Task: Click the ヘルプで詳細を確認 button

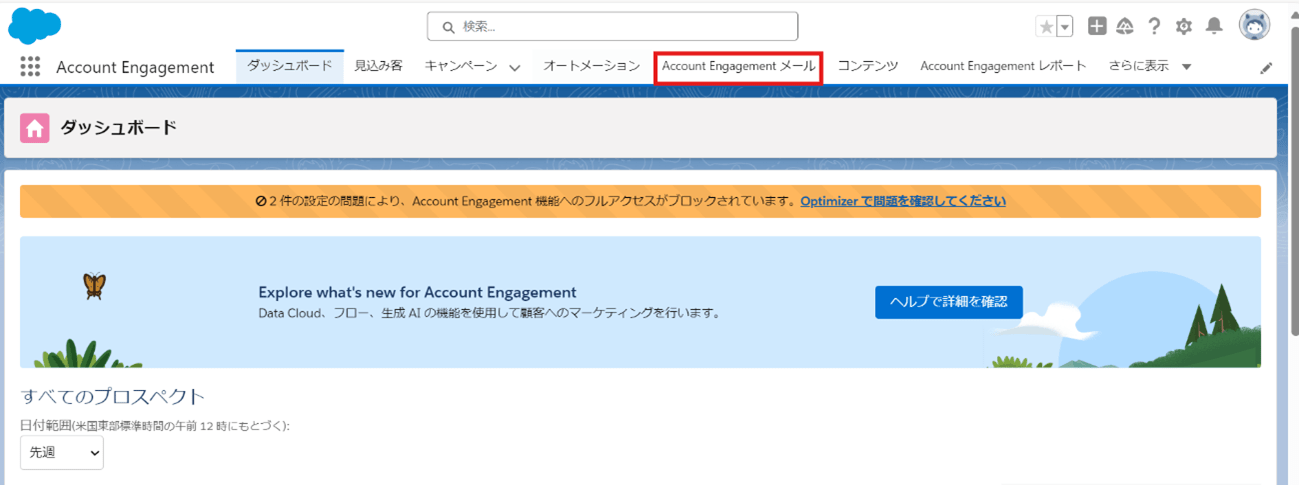Action: tap(948, 301)
